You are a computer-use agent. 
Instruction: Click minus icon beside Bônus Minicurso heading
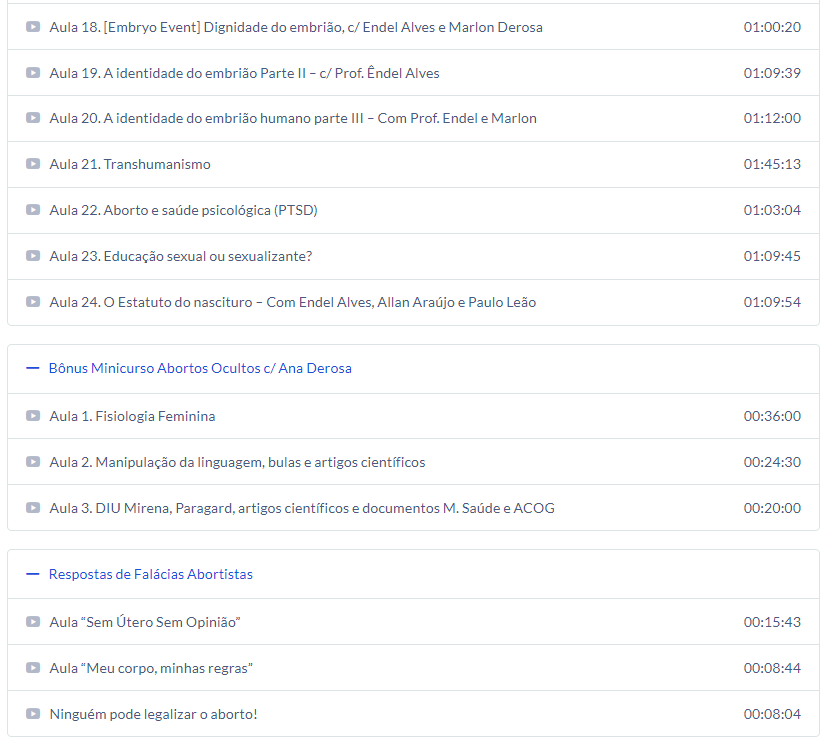tap(32, 368)
